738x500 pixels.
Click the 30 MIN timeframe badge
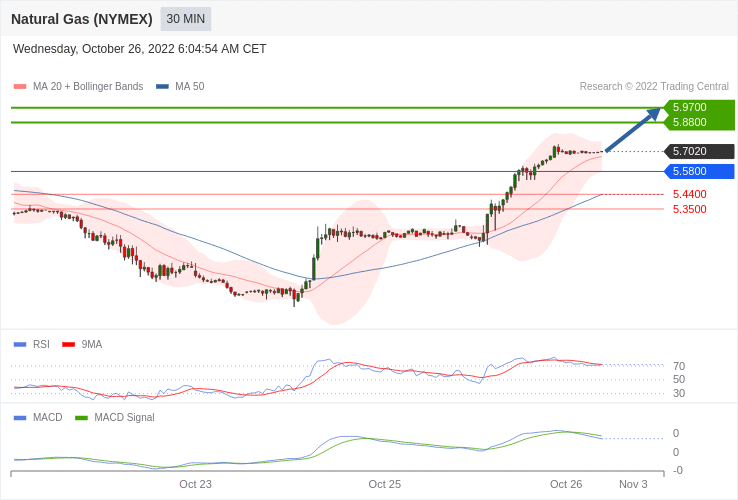coord(185,19)
